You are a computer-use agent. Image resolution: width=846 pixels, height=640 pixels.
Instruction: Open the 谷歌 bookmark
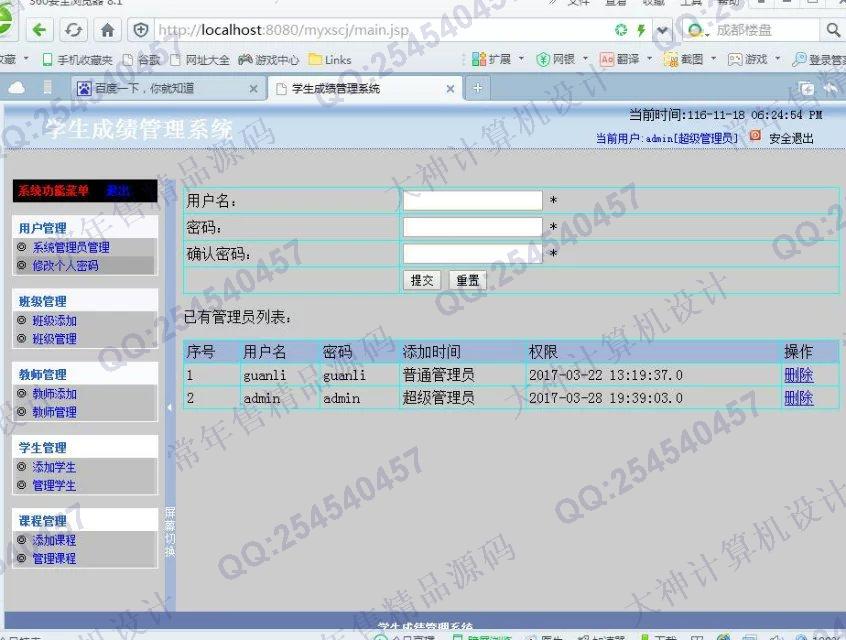141,60
